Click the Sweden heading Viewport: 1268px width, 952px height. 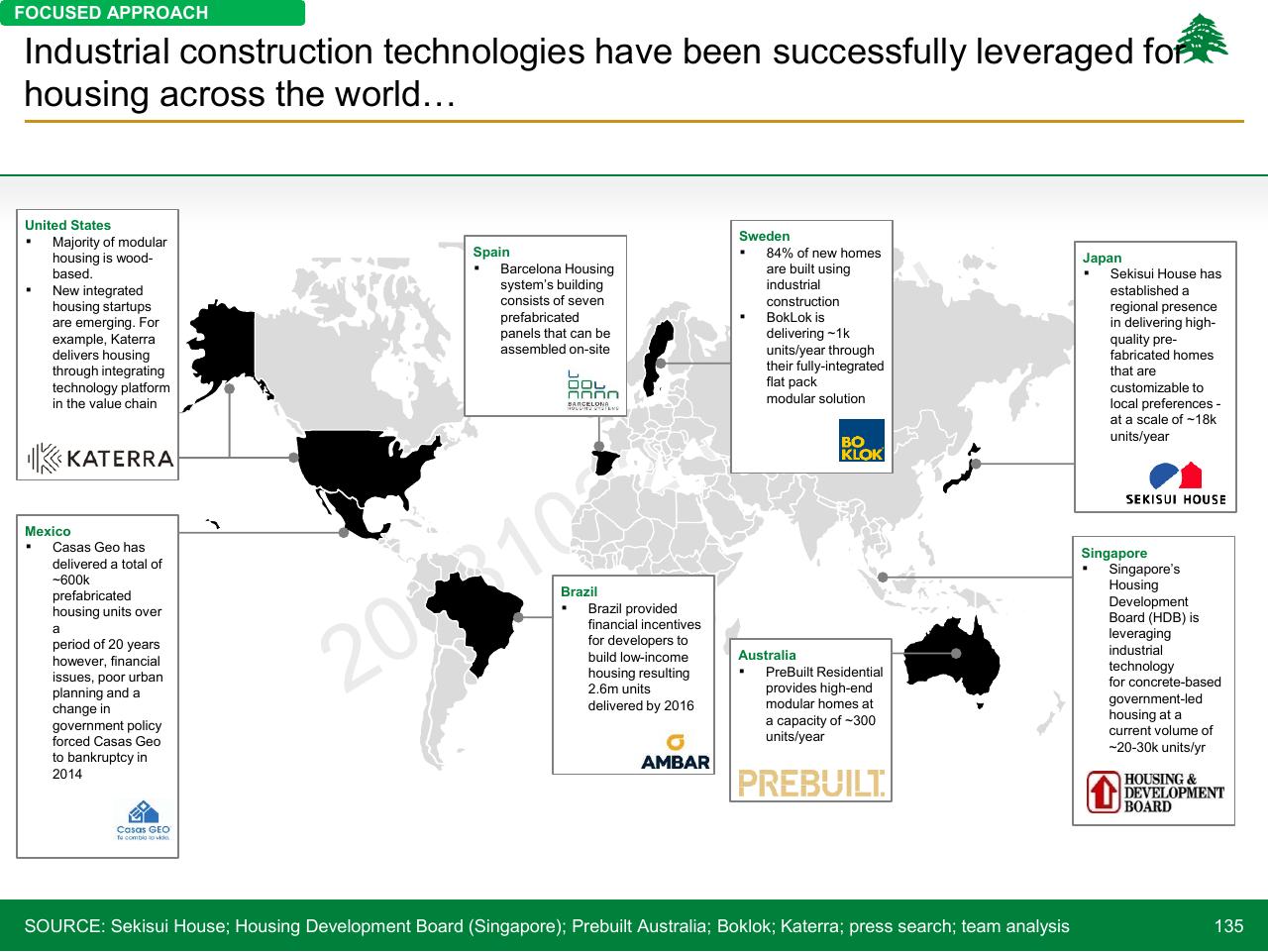(765, 236)
